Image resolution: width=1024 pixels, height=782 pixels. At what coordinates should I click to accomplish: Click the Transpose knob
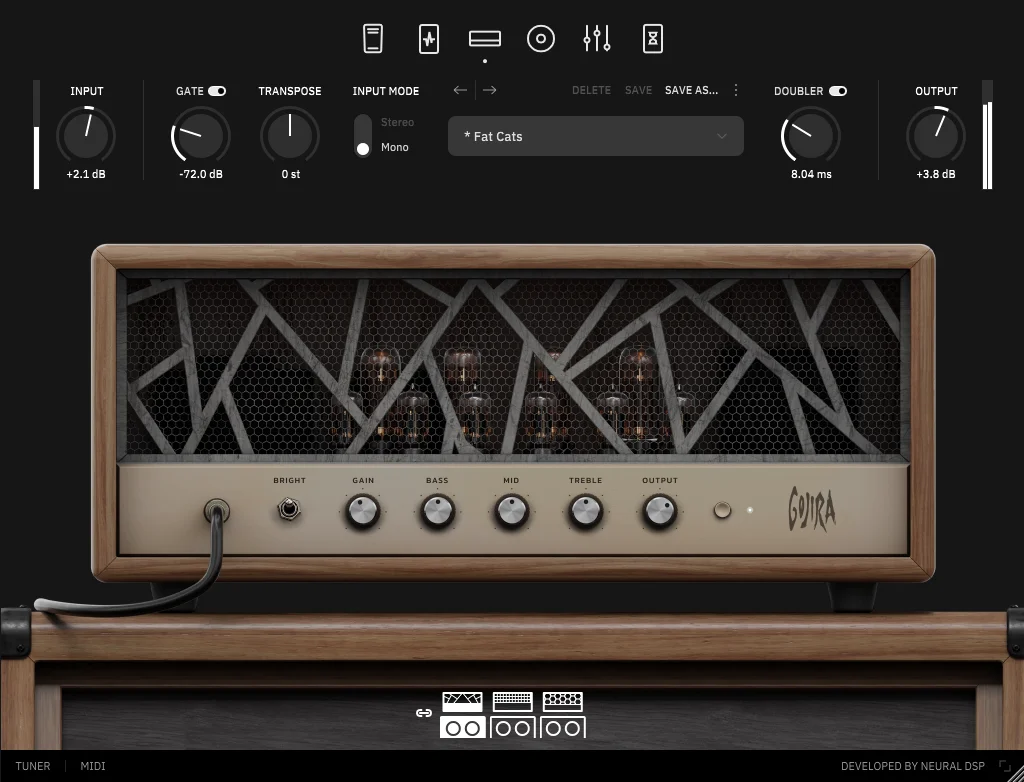(290, 135)
